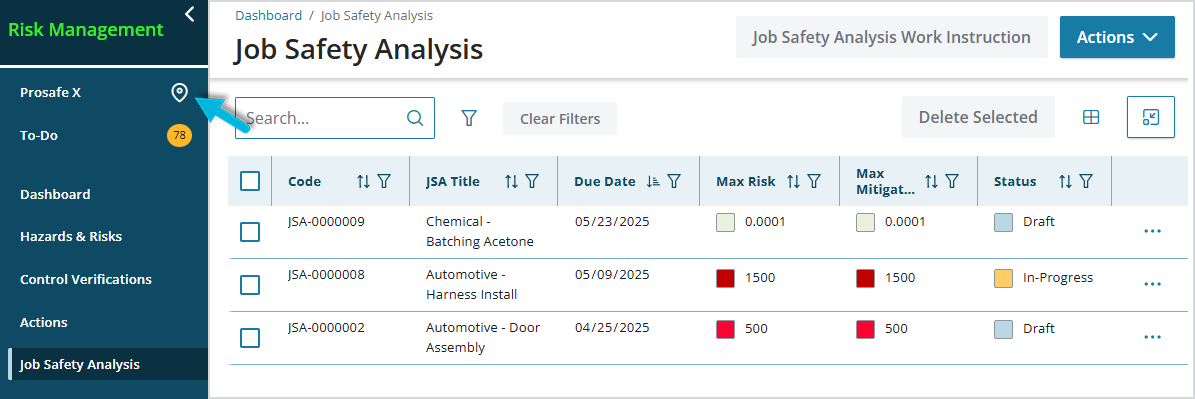Open the three-dot menu for JSA-0000002
The width and height of the screenshot is (1195, 399).
[x=1152, y=337]
